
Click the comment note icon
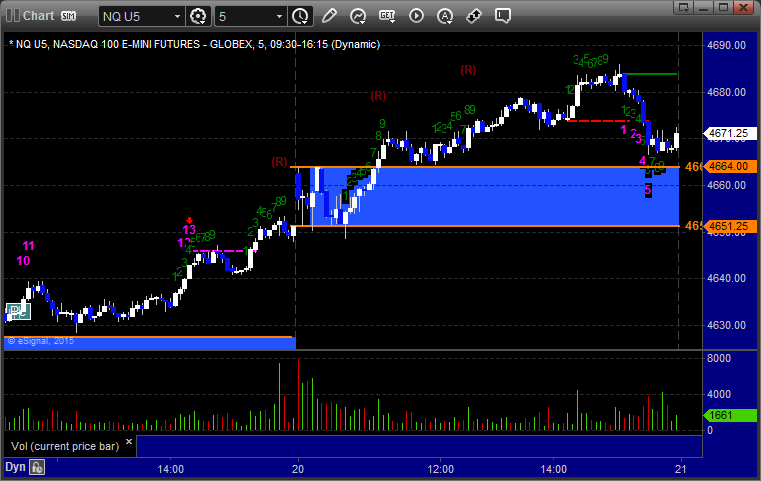click(x=502, y=16)
